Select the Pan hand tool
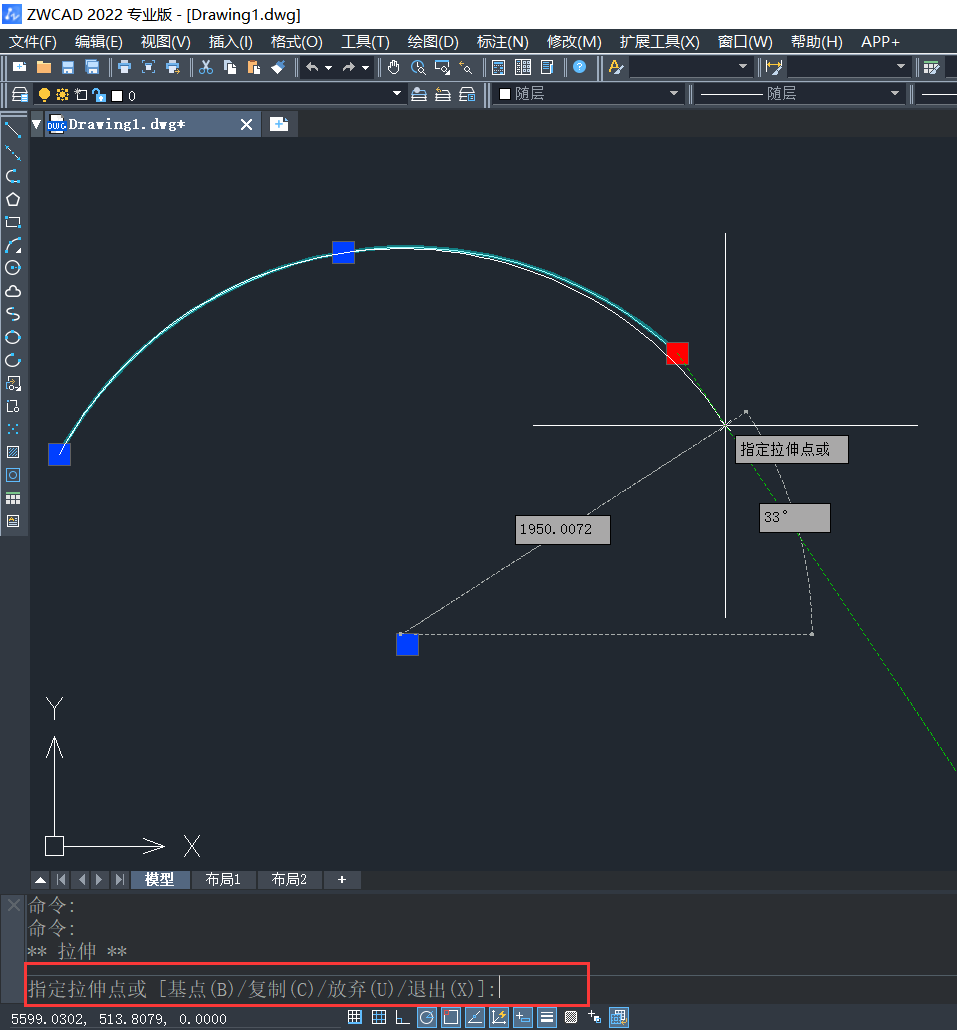 pos(393,67)
